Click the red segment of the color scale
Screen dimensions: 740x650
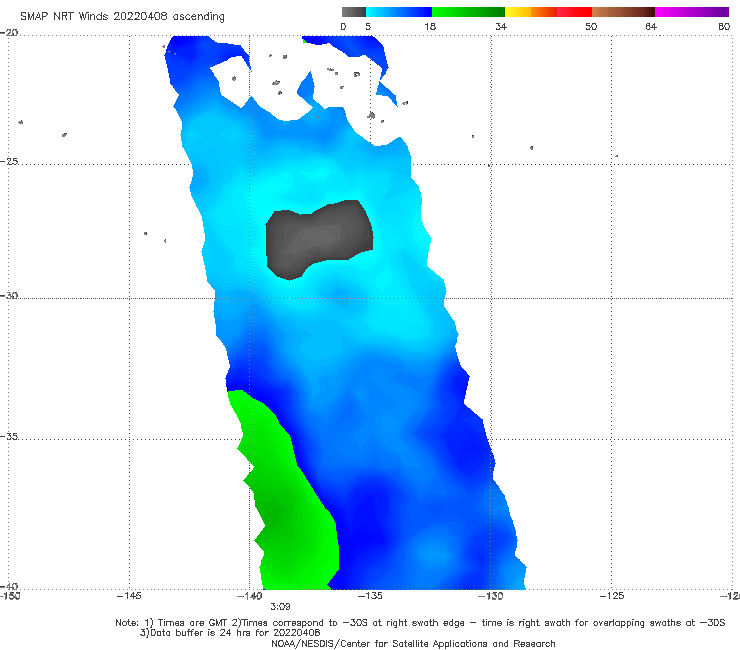[x=574, y=12]
